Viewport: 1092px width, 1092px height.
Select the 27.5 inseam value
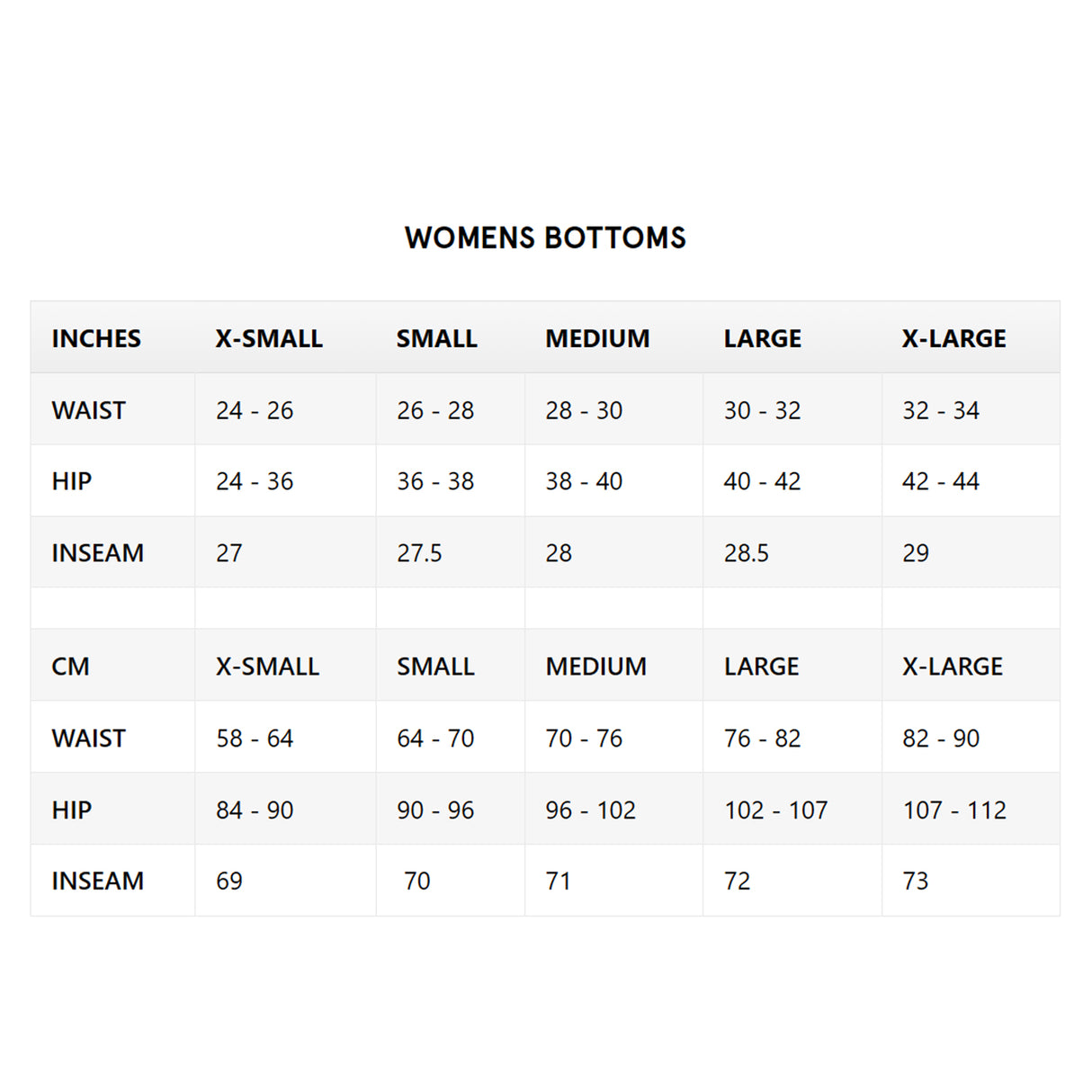pyautogui.click(x=419, y=553)
